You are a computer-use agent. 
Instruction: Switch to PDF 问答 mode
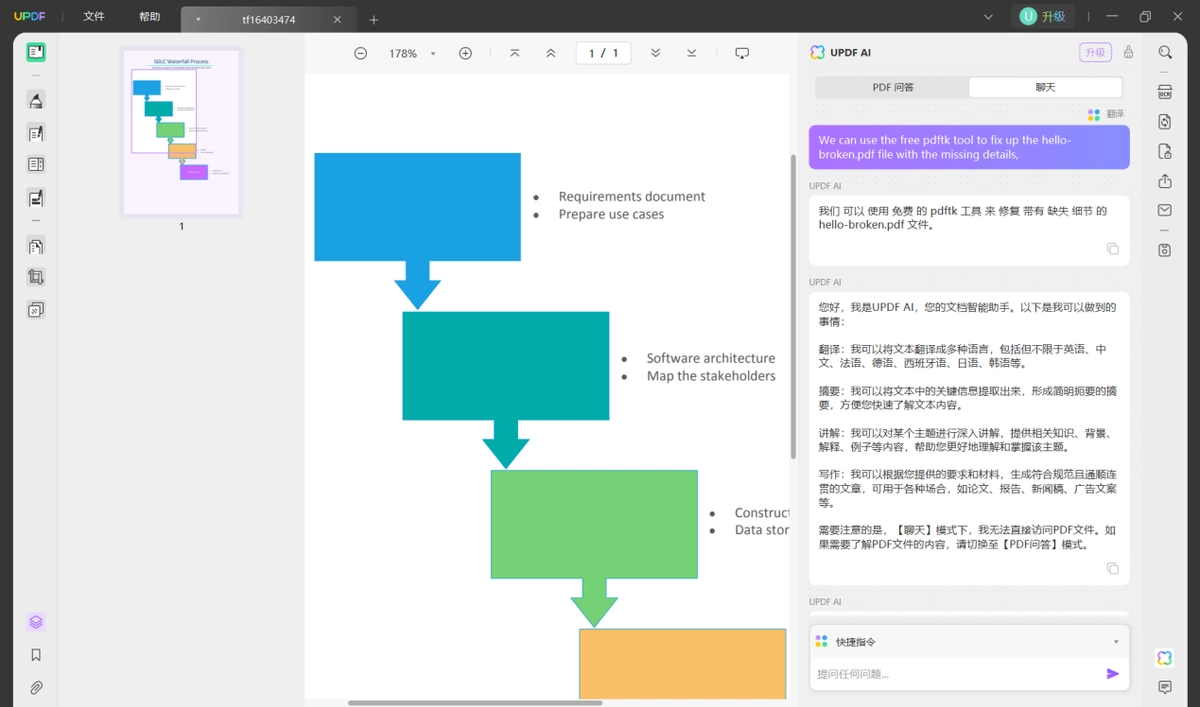pyautogui.click(x=893, y=87)
